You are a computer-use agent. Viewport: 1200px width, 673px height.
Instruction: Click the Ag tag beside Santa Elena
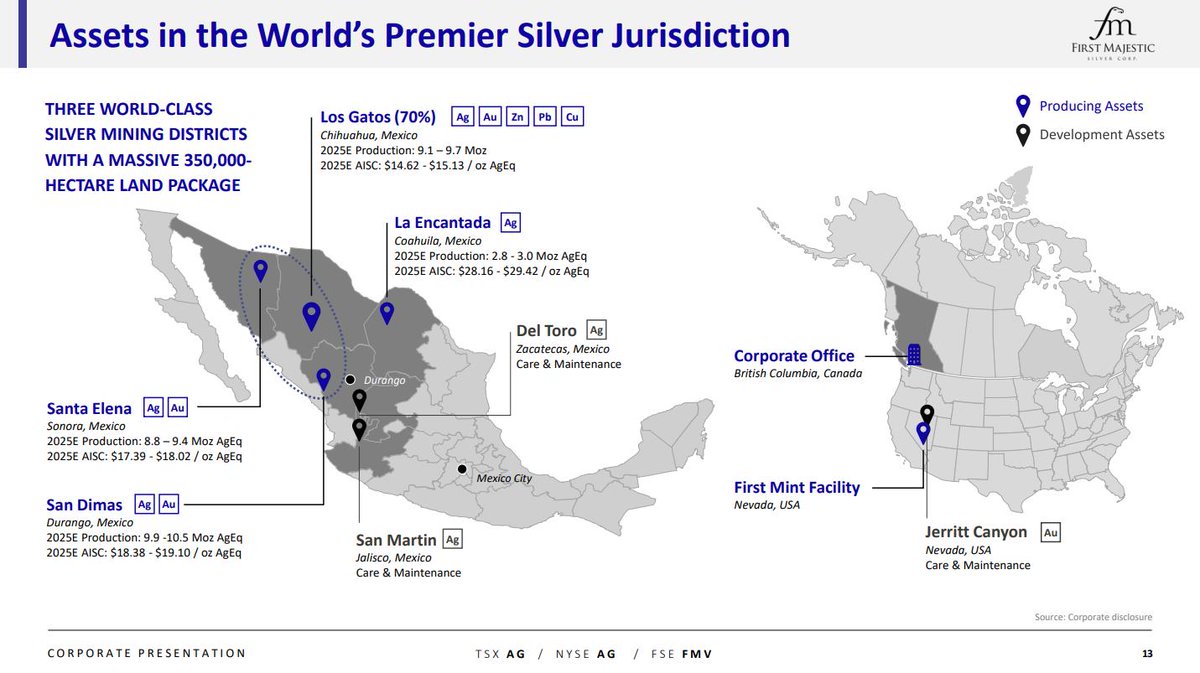153,408
